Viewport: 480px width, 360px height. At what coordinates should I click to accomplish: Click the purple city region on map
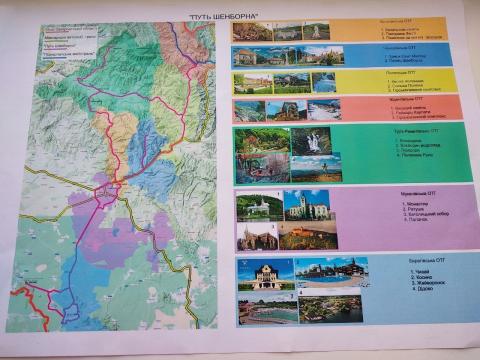point(107,193)
